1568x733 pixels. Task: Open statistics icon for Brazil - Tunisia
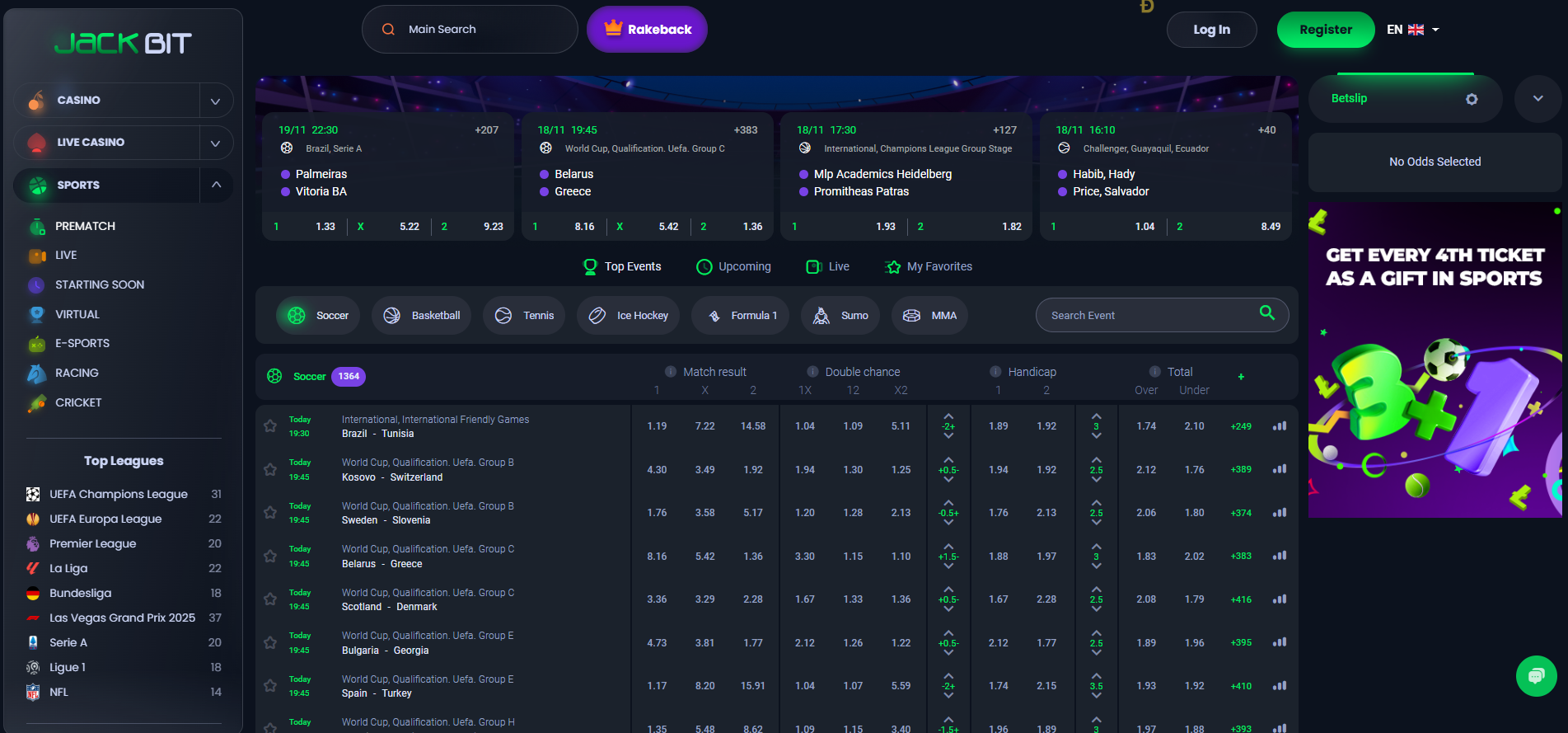pyautogui.click(x=1280, y=426)
